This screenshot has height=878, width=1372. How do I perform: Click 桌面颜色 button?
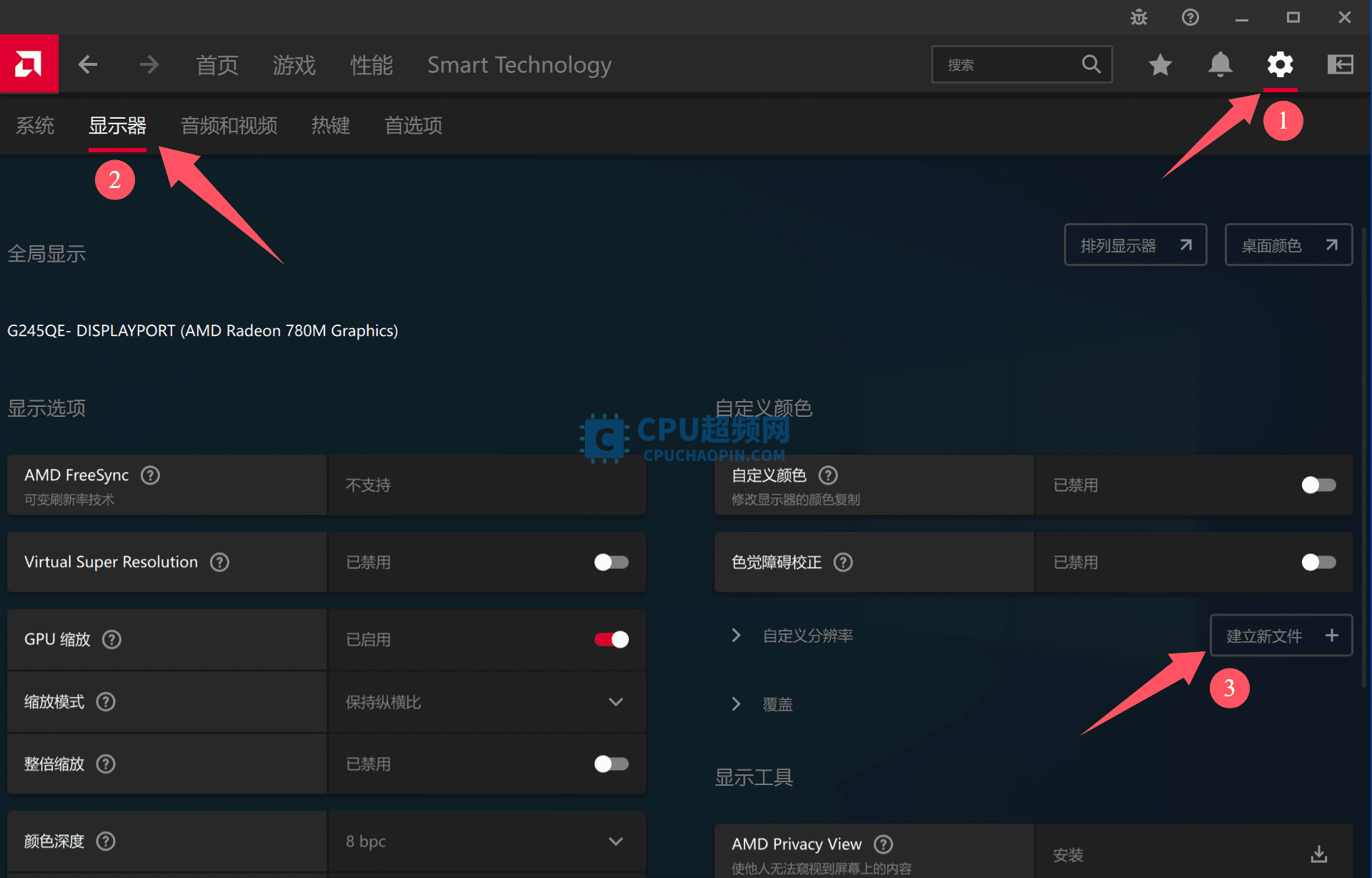tap(1288, 245)
